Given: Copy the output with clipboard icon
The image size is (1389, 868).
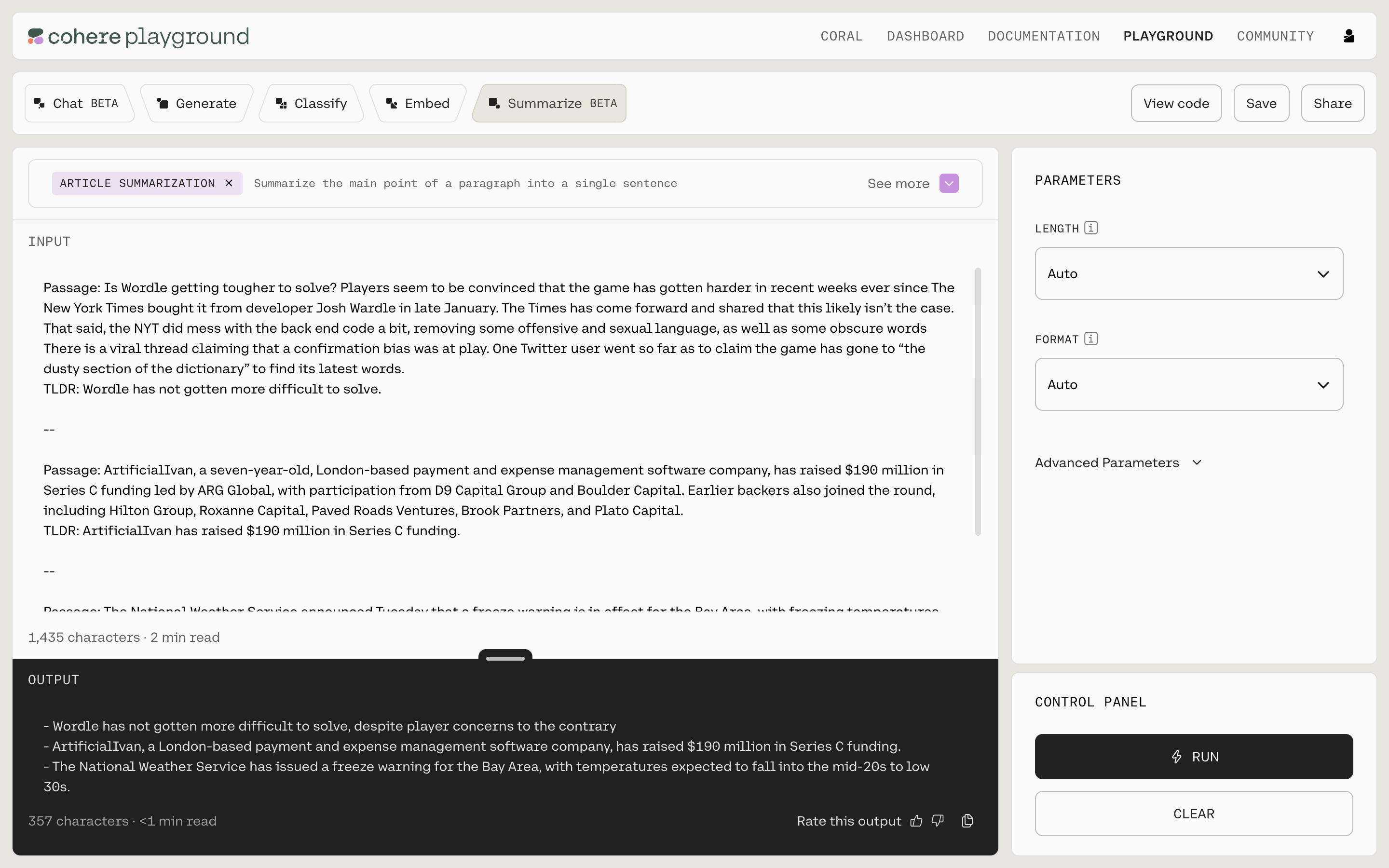Looking at the screenshot, I should 967,821.
